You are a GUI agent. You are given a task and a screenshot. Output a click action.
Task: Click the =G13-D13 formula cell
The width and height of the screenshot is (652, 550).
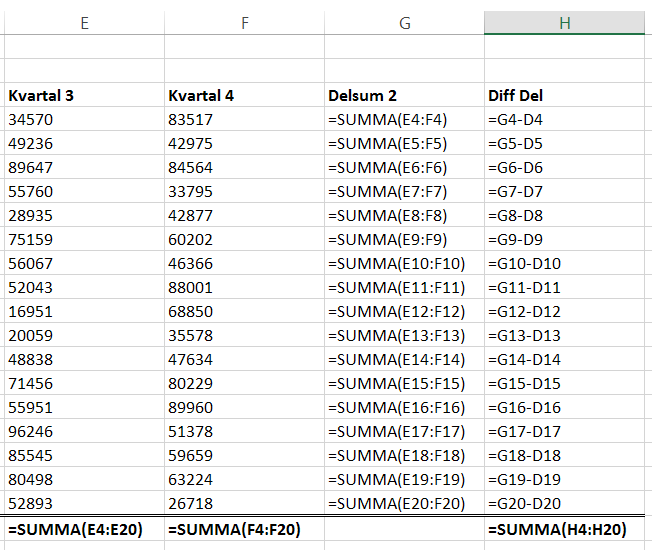[564, 336]
